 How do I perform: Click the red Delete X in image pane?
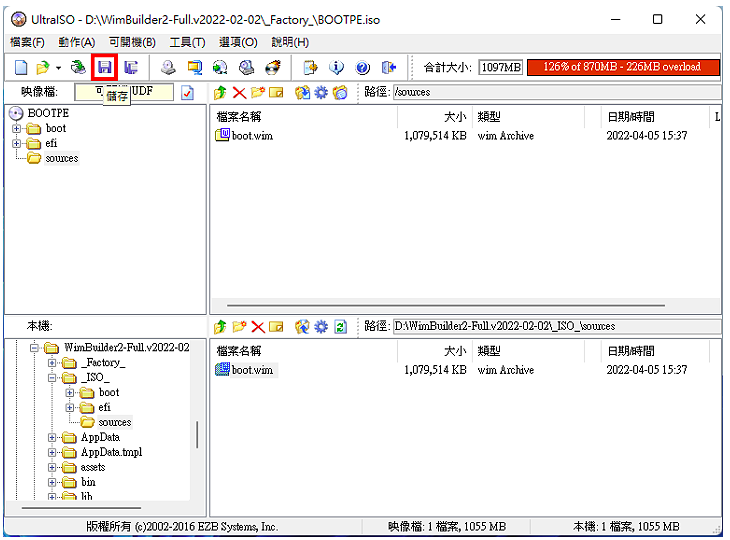[239, 93]
